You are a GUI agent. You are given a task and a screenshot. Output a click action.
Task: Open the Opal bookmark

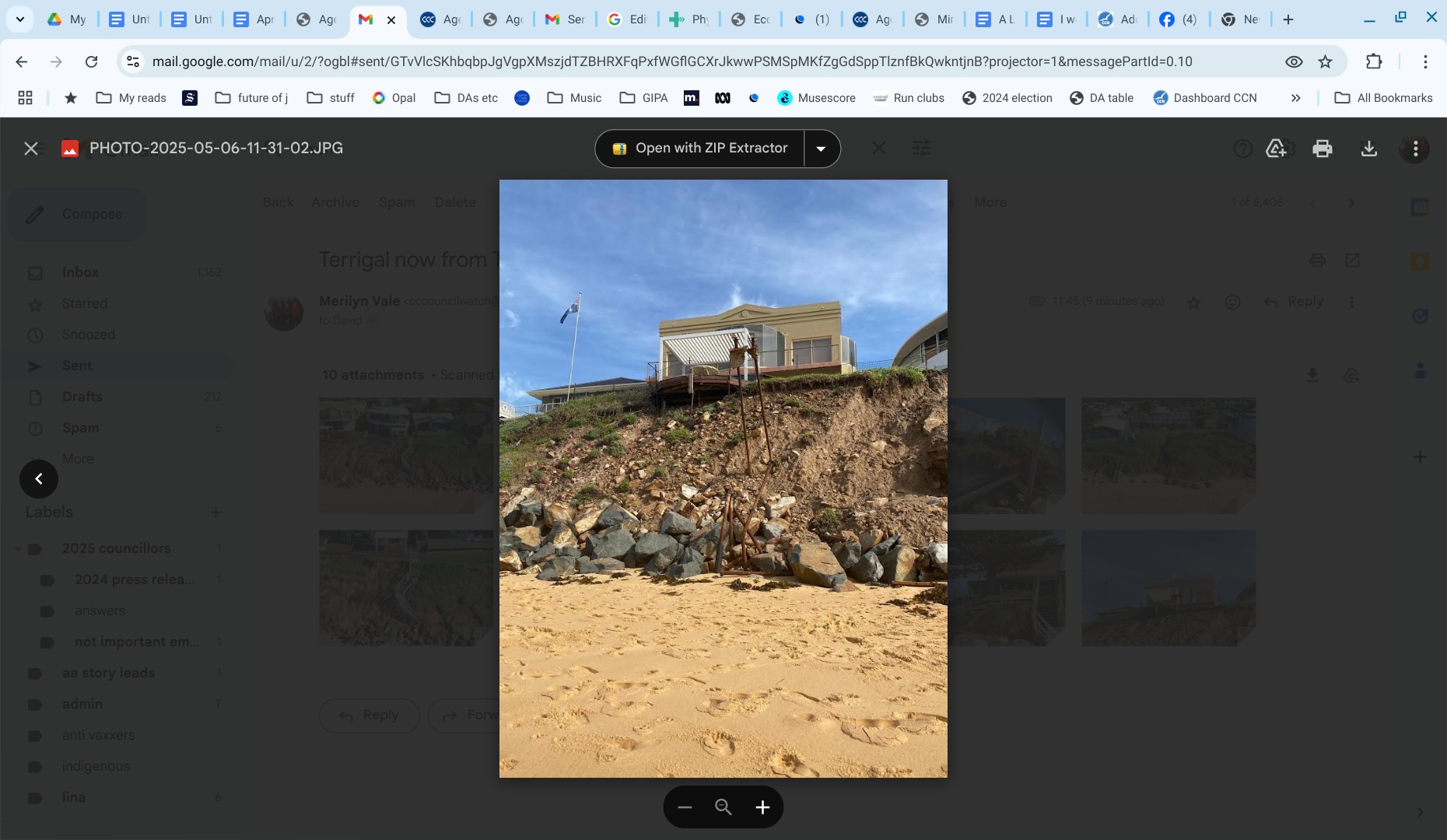tap(394, 98)
